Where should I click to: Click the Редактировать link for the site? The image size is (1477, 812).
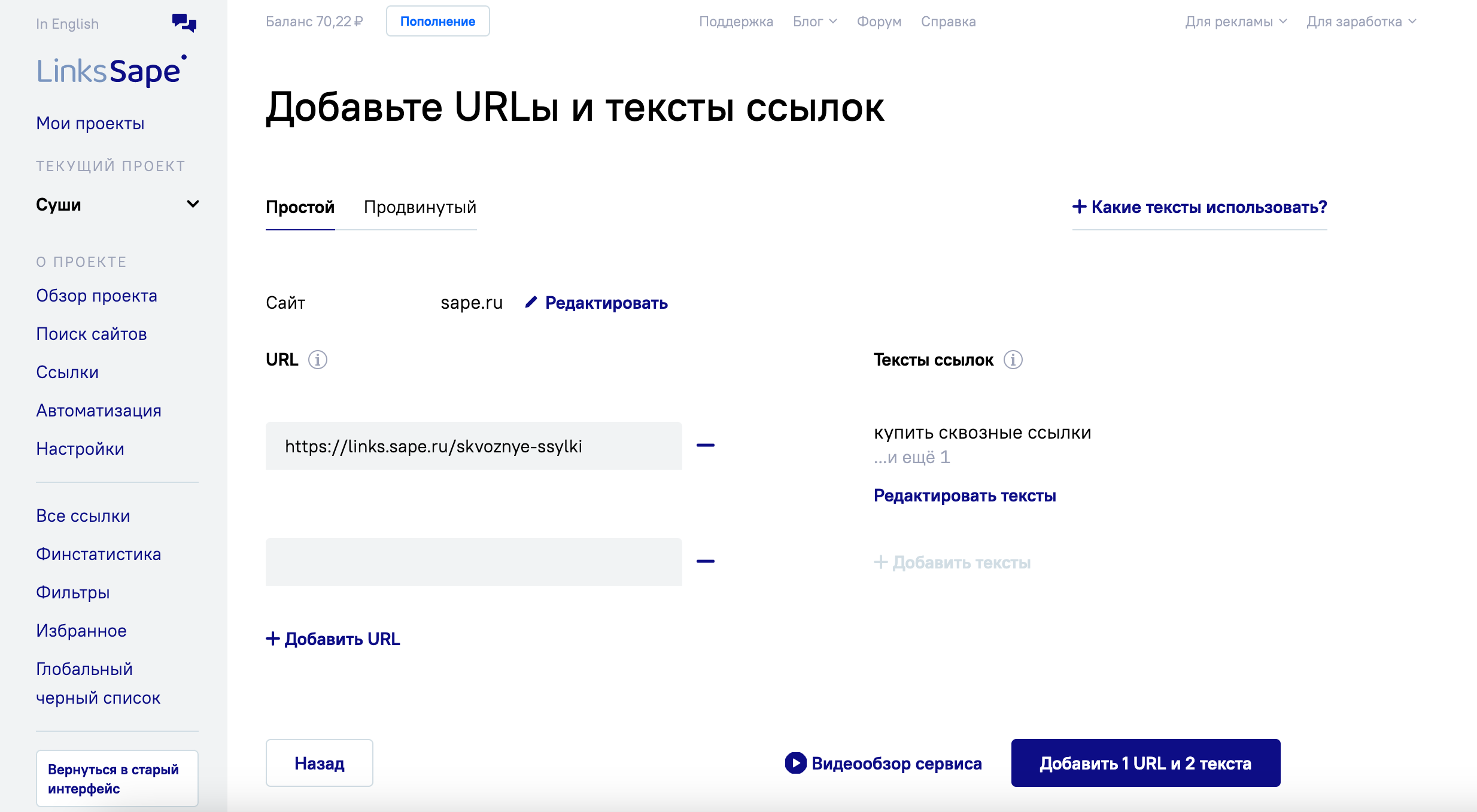pos(606,303)
